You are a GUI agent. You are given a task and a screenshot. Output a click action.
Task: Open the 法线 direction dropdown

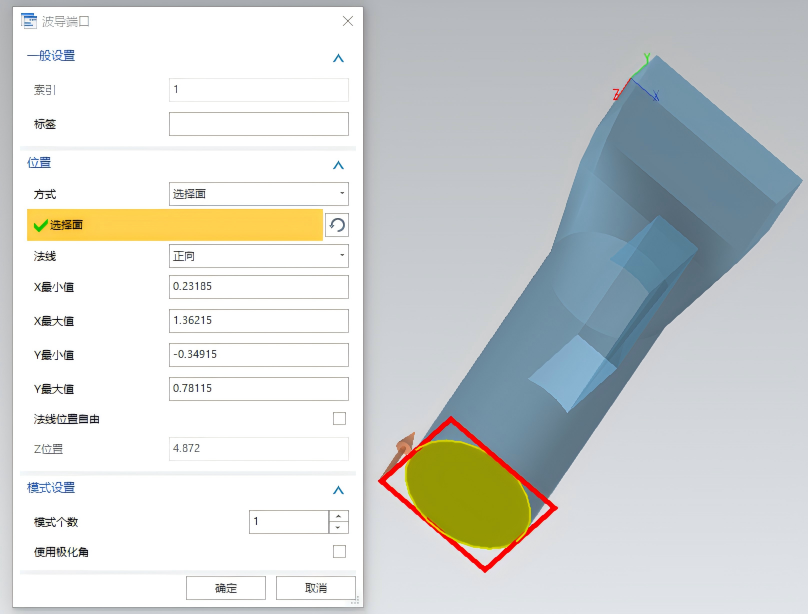pos(258,256)
